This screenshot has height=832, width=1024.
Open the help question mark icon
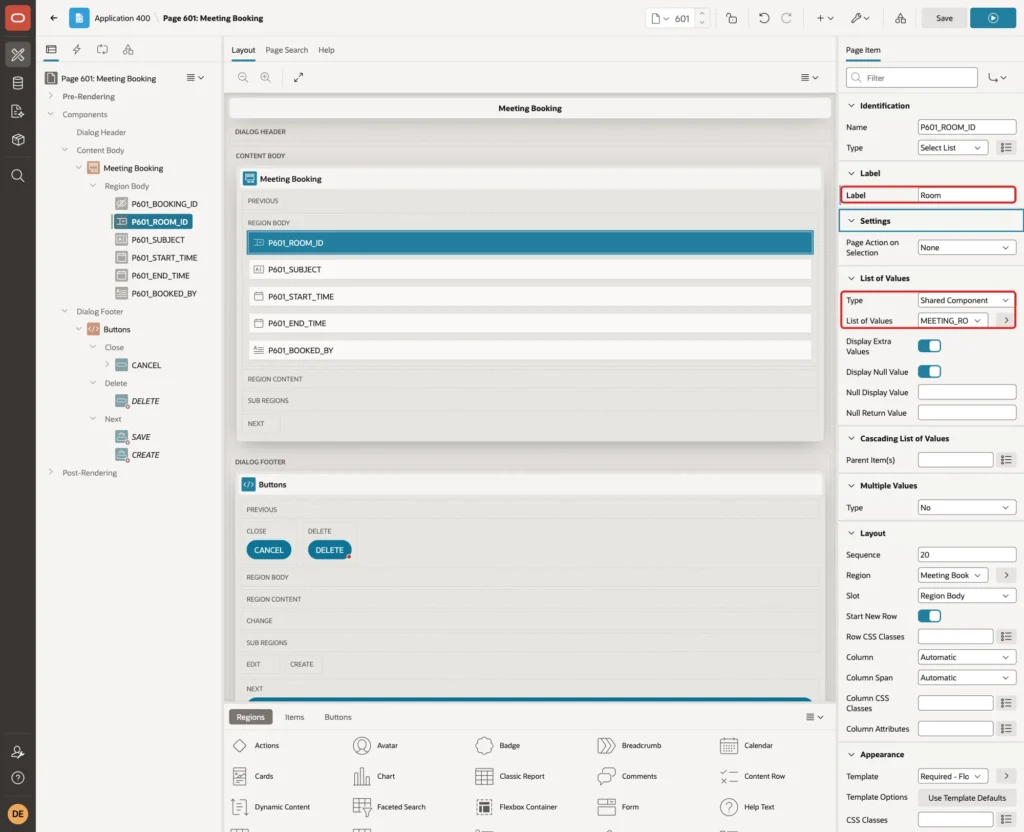(18, 778)
